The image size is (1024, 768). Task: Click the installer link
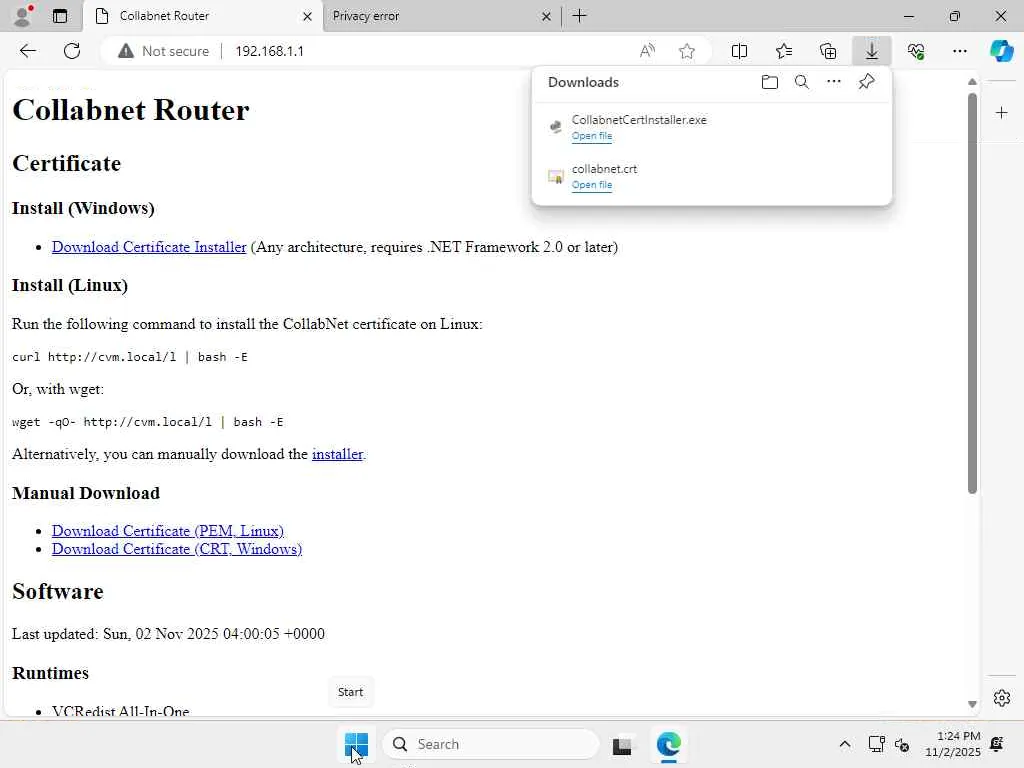coord(337,454)
